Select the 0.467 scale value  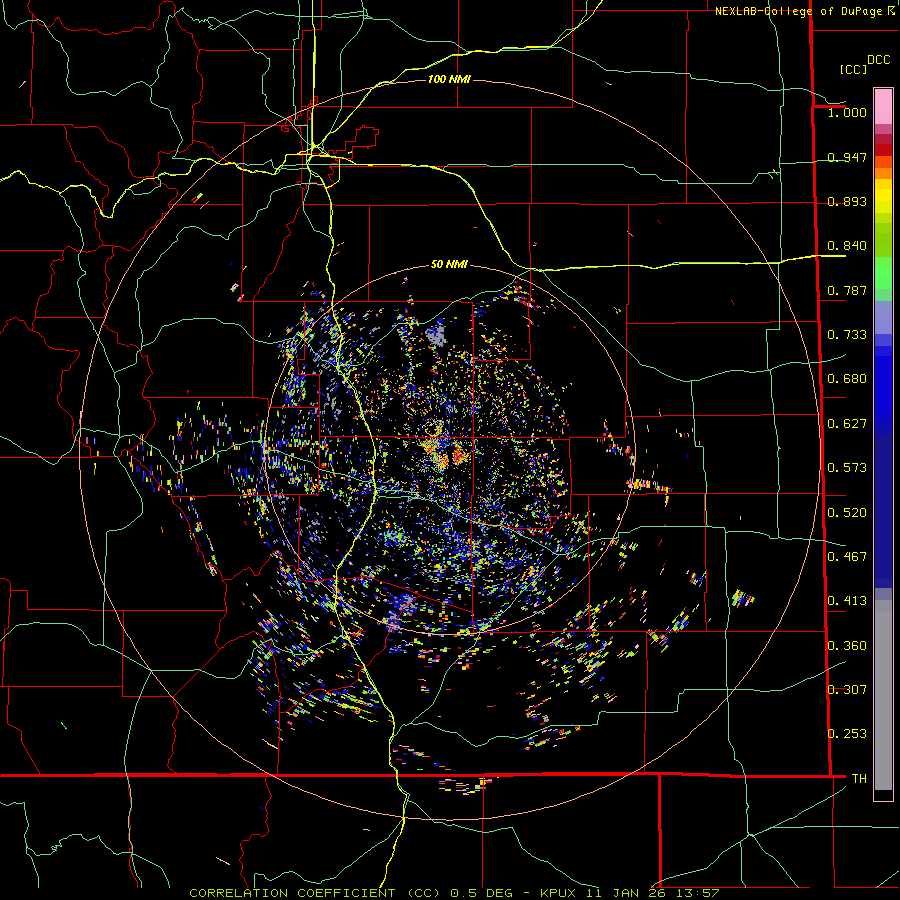tap(847, 557)
